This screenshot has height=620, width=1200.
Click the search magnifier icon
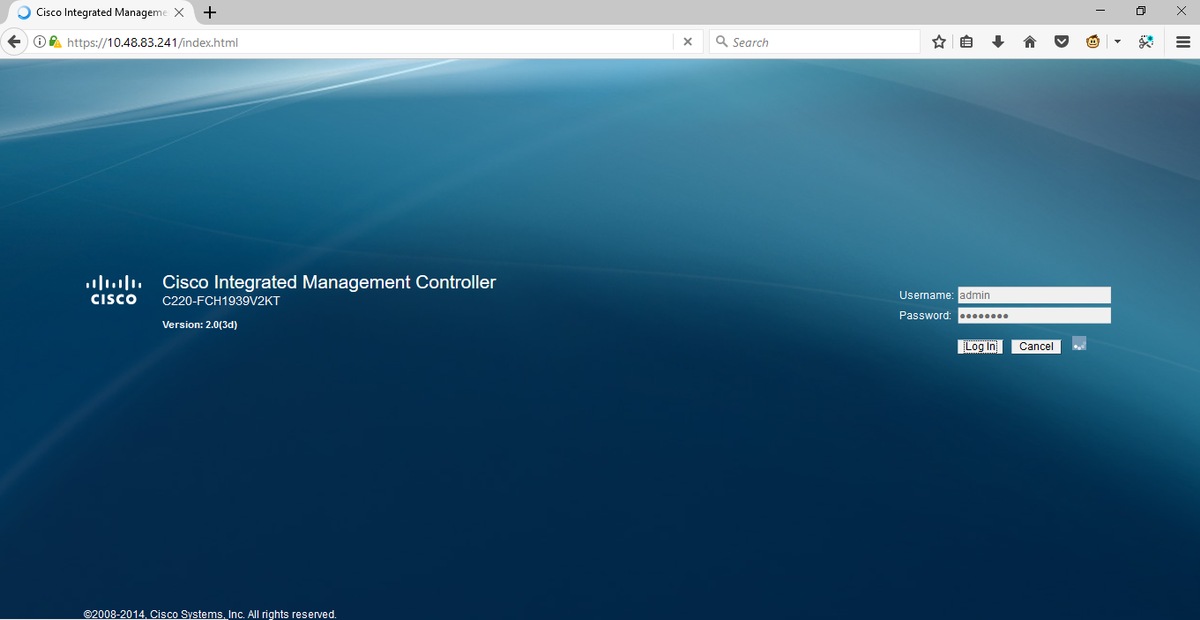(722, 42)
